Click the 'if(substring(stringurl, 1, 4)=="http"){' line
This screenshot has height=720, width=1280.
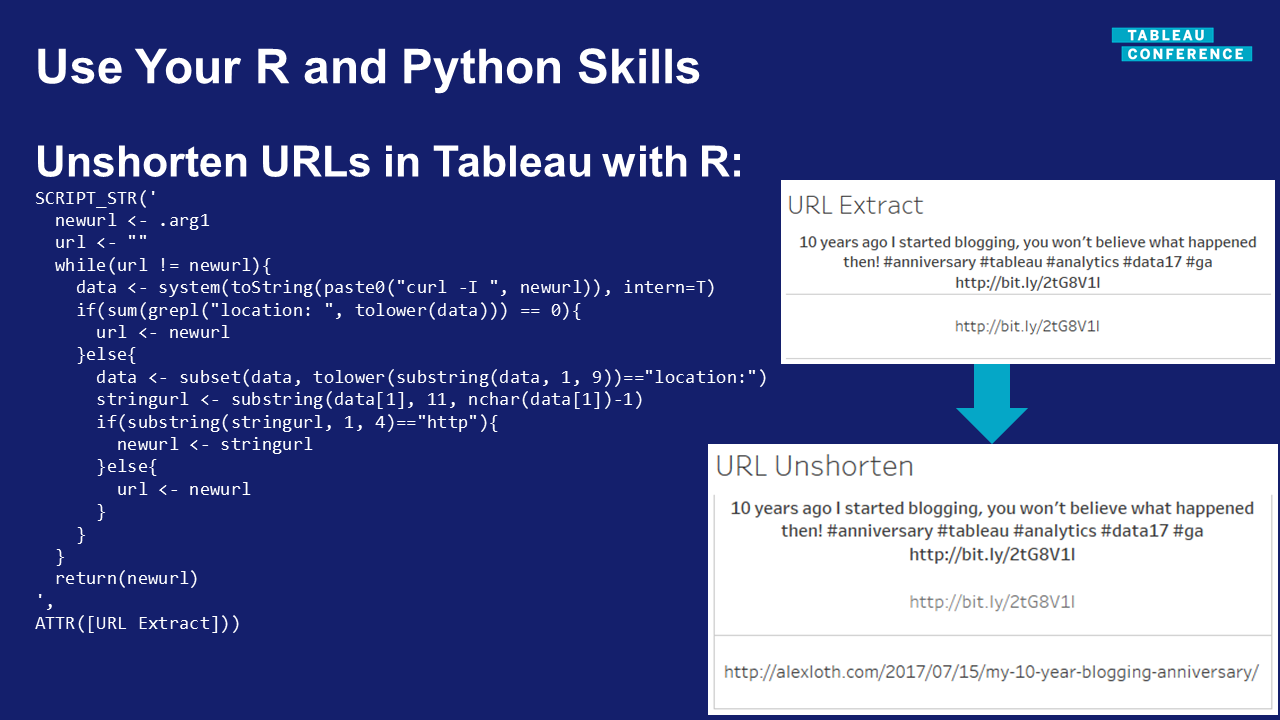click(297, 422)
